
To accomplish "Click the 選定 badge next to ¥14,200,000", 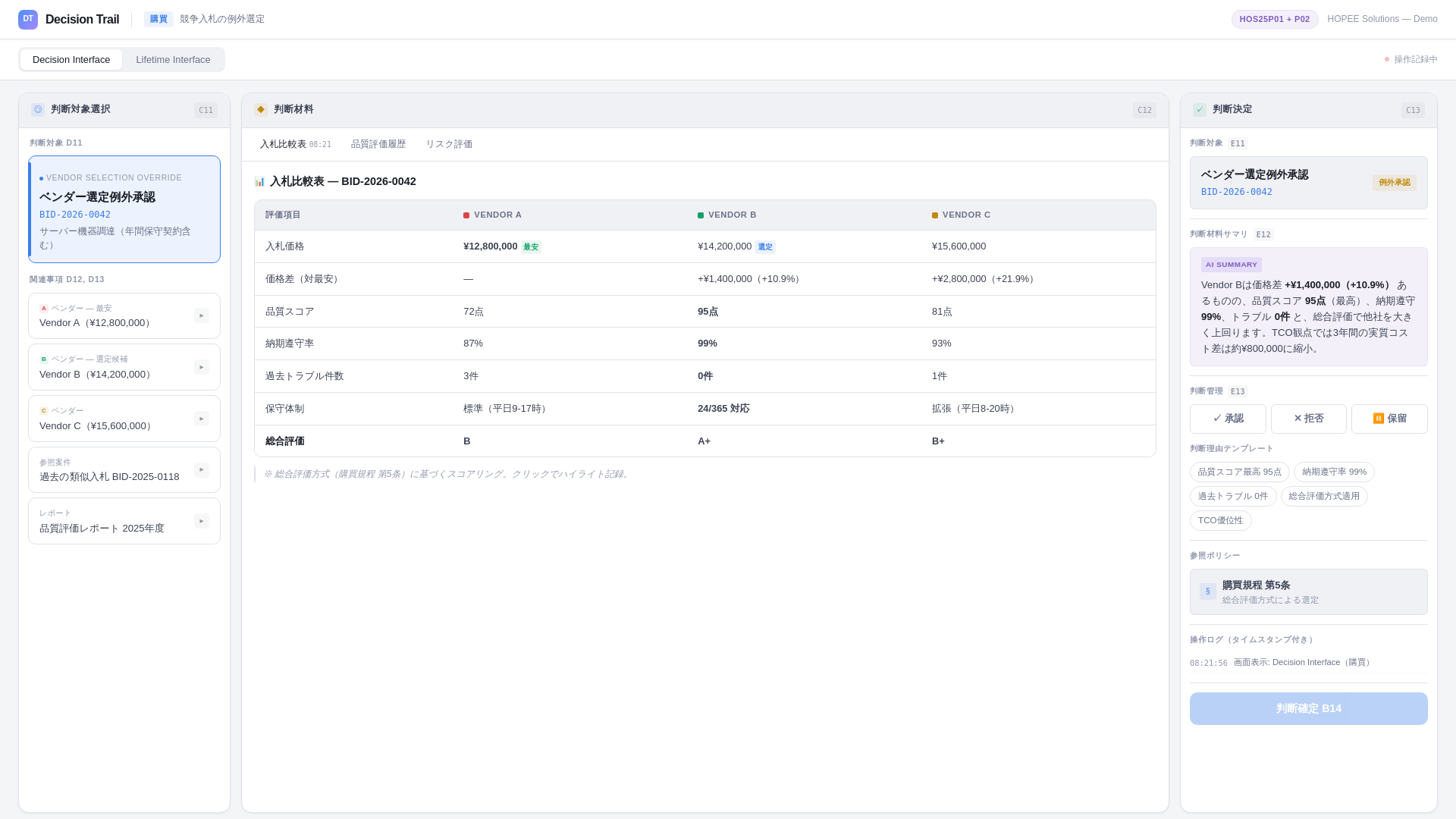I will pyautogui.click(x=765, y=247).
